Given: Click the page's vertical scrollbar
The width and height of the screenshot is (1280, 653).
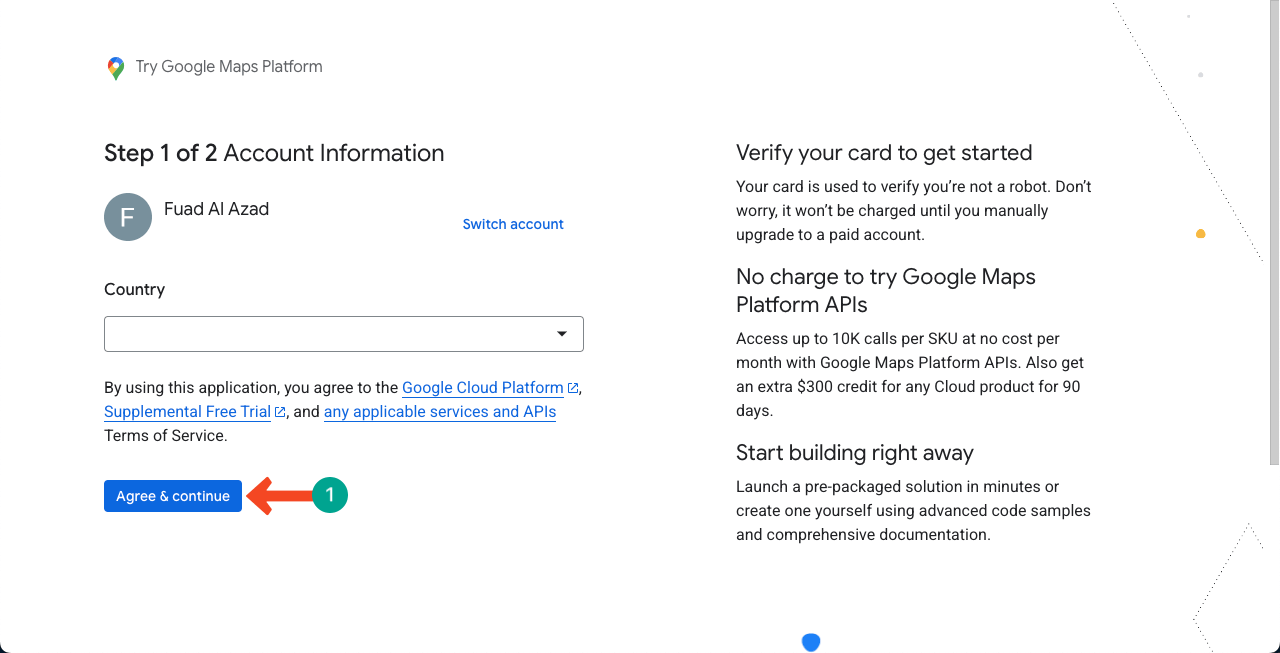Looking at the screenshot, I should pos(1274,232).
